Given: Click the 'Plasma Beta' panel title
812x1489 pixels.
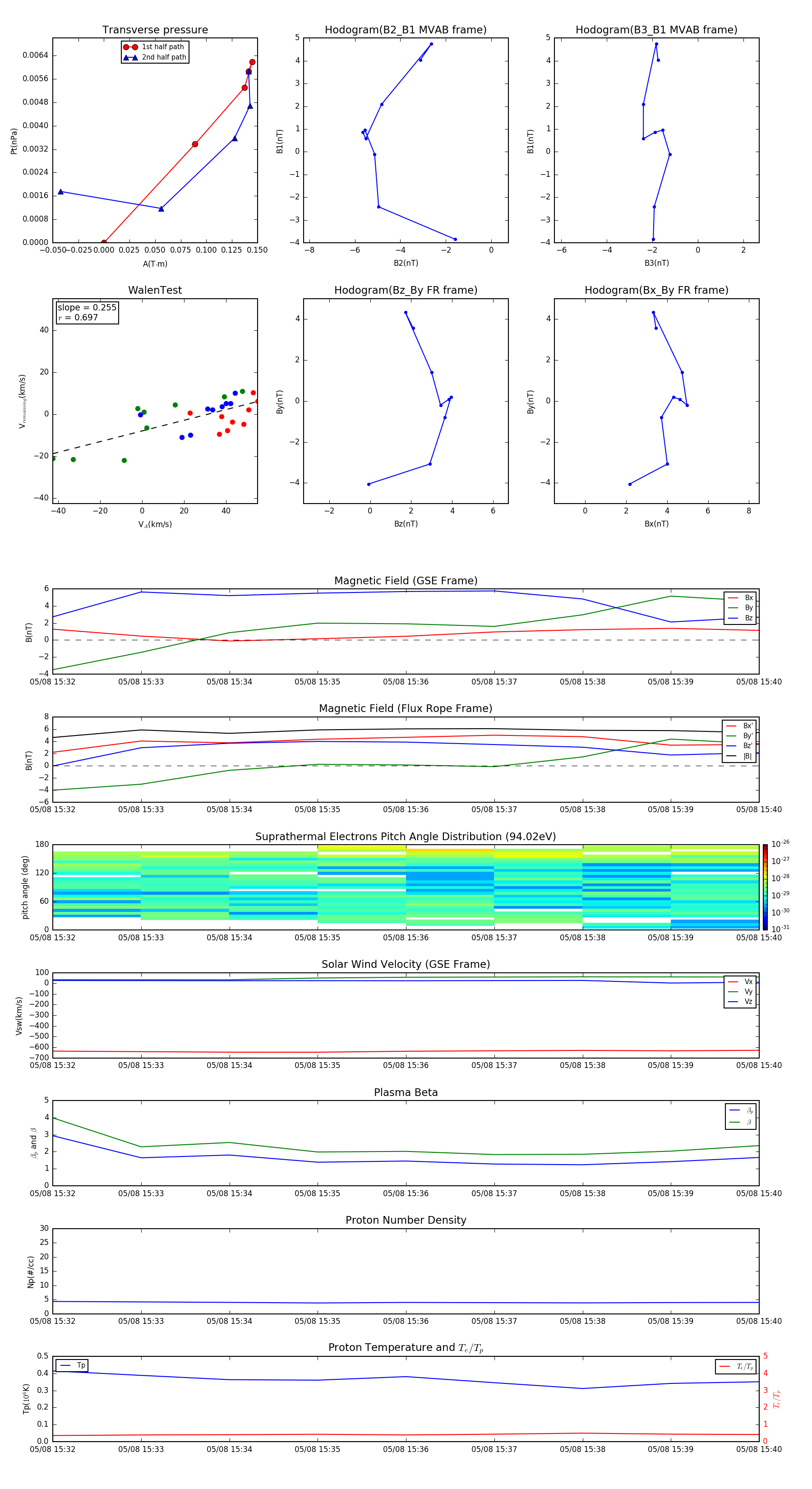Looking at the screenshot, I should pyautogui.click(x=406, y=1092).
